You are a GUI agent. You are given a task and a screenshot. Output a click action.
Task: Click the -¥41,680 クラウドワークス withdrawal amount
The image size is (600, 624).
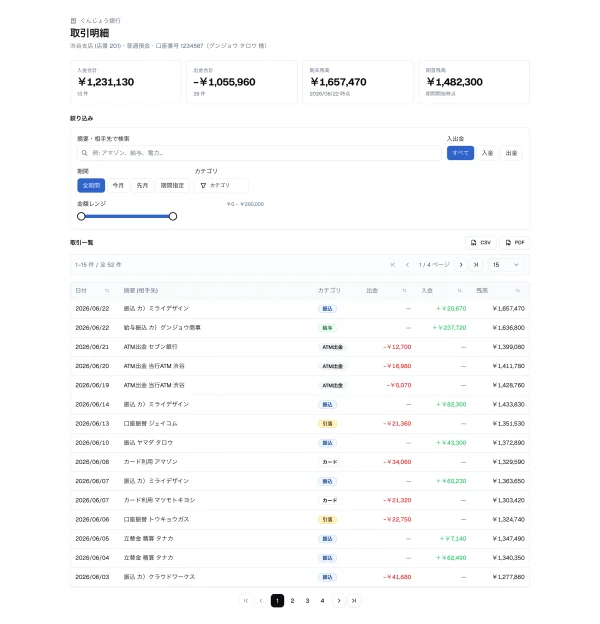[397, 577]
